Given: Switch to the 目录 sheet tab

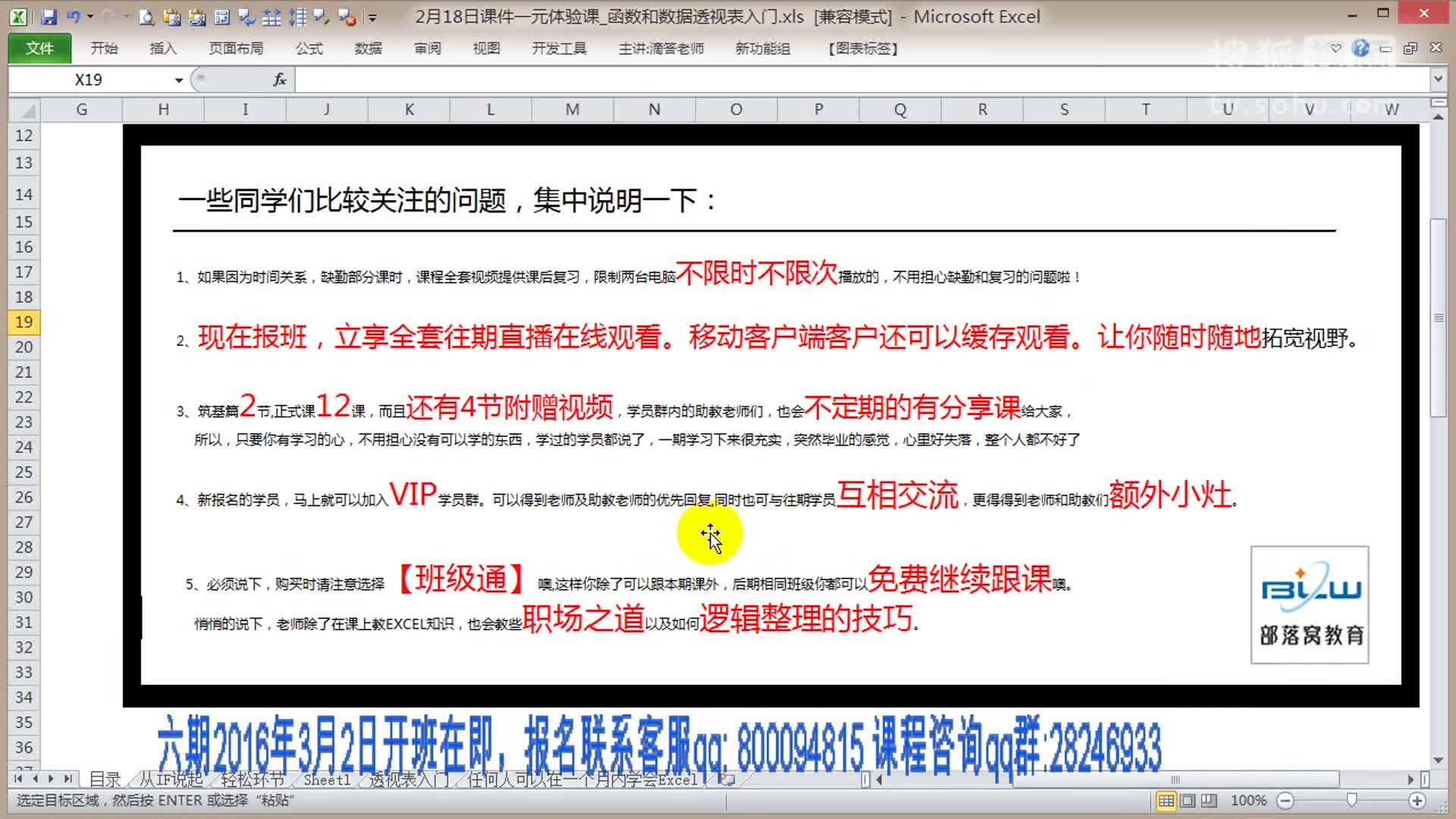Looking at the screenshot, I should tap(105, 780).
